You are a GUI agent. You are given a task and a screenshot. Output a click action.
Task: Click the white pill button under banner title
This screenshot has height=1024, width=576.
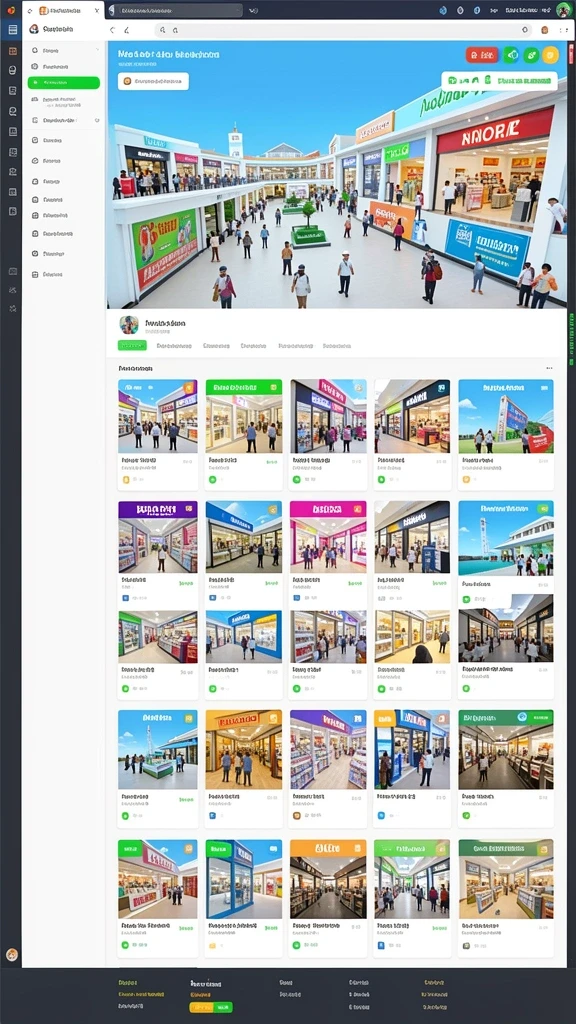(153, 82)
